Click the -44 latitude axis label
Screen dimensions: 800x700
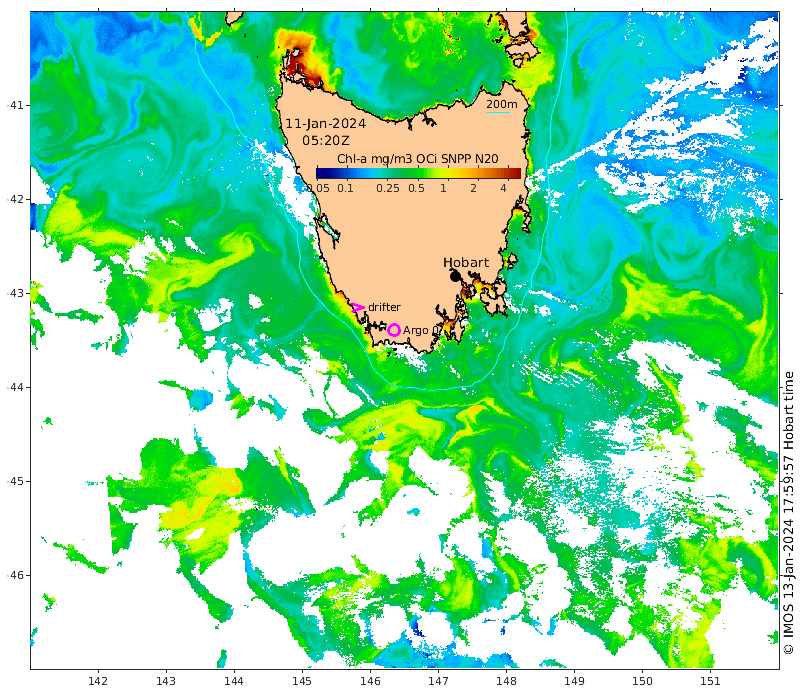[x=15, y=388]
